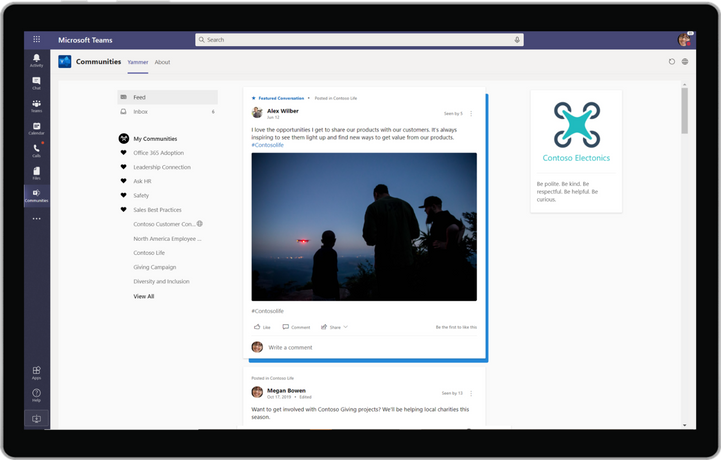Click Megan Bowen's avatar photo

click(x=257, y=392)
